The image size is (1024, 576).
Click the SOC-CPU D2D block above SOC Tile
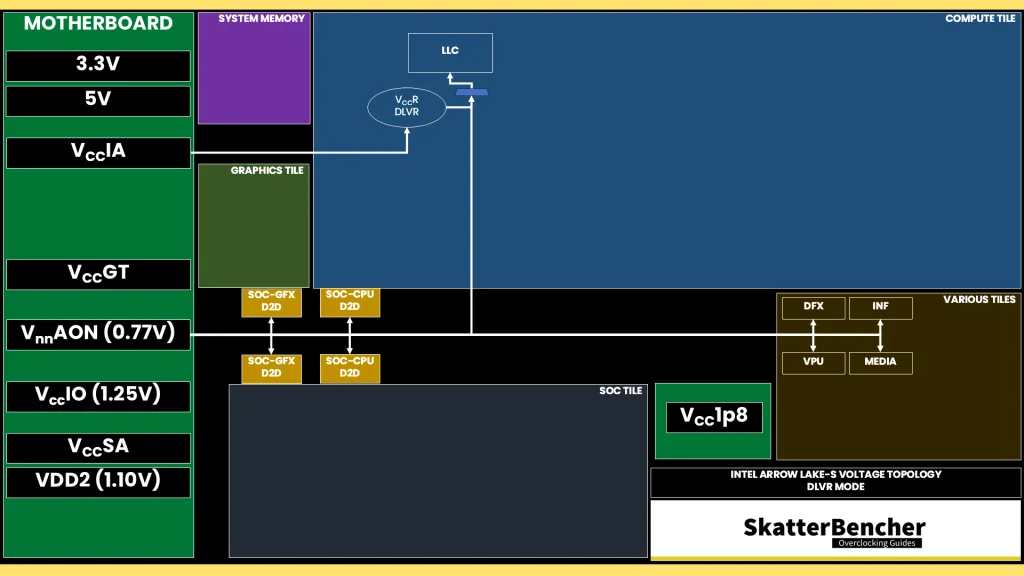pyautogui.click(x=349, y=367)
